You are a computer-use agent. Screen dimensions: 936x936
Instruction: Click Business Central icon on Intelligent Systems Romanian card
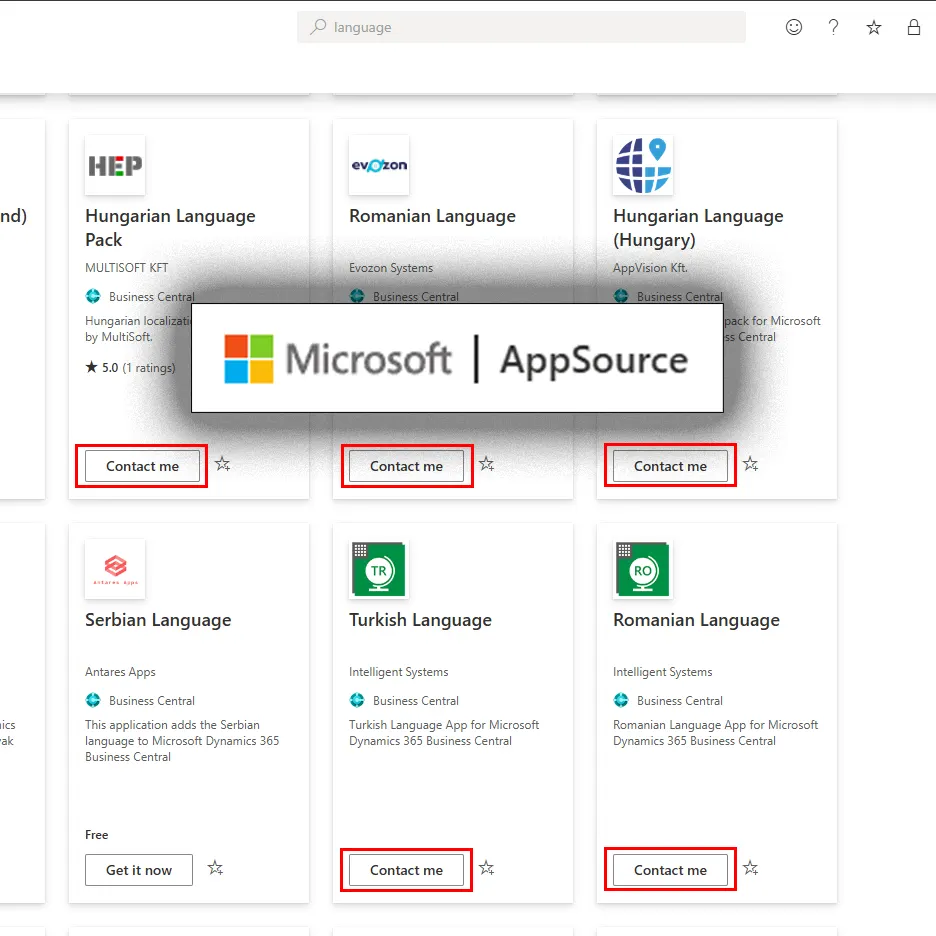tap(621, 700)
